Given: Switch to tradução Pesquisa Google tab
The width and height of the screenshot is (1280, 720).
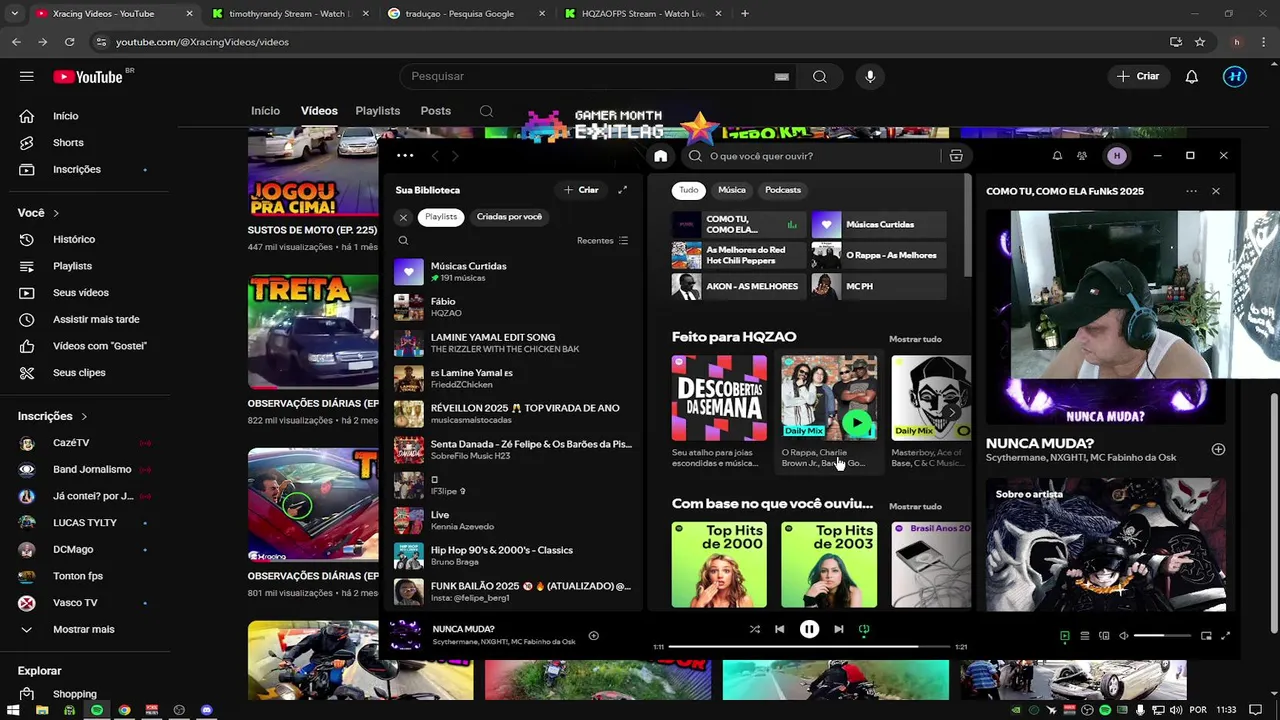Looking at the screenshot, I should [x=465, y=14].
